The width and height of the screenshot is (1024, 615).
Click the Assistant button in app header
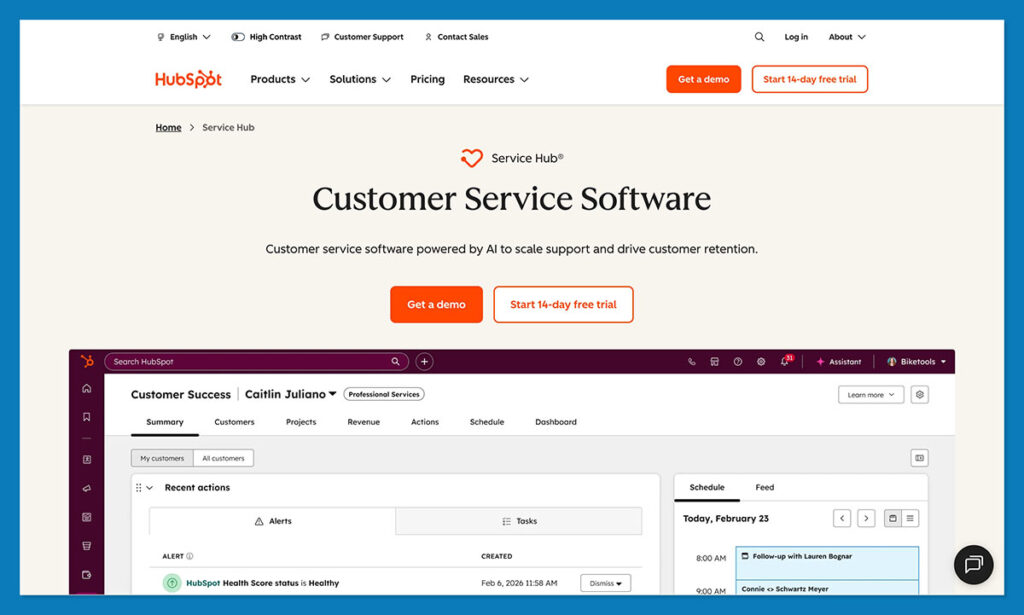[839, 362]
